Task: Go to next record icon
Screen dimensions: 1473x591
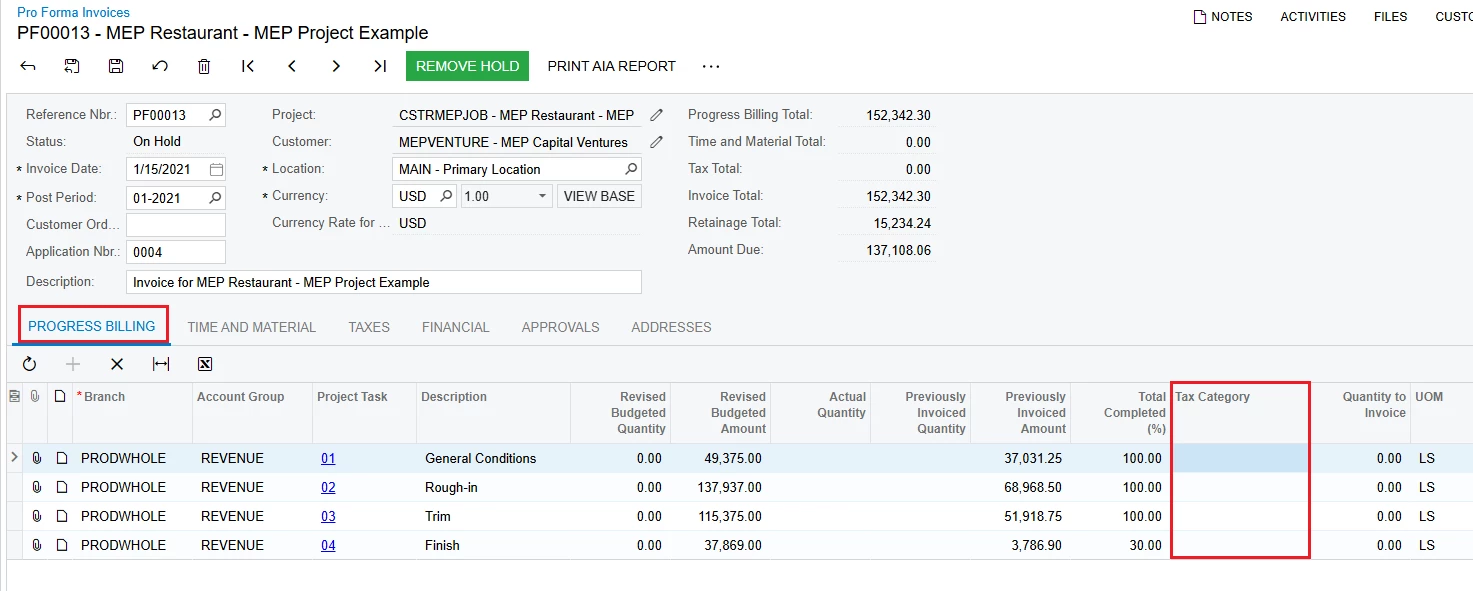Action: 336,66
